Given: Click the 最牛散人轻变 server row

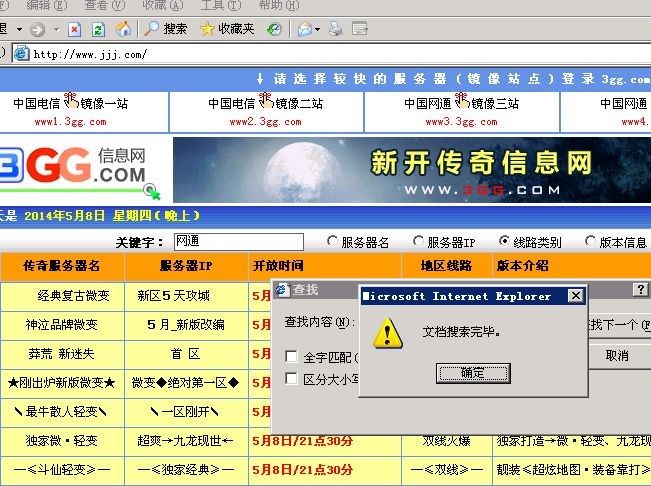Looking at the screenshot, I should tap(61, 412).
